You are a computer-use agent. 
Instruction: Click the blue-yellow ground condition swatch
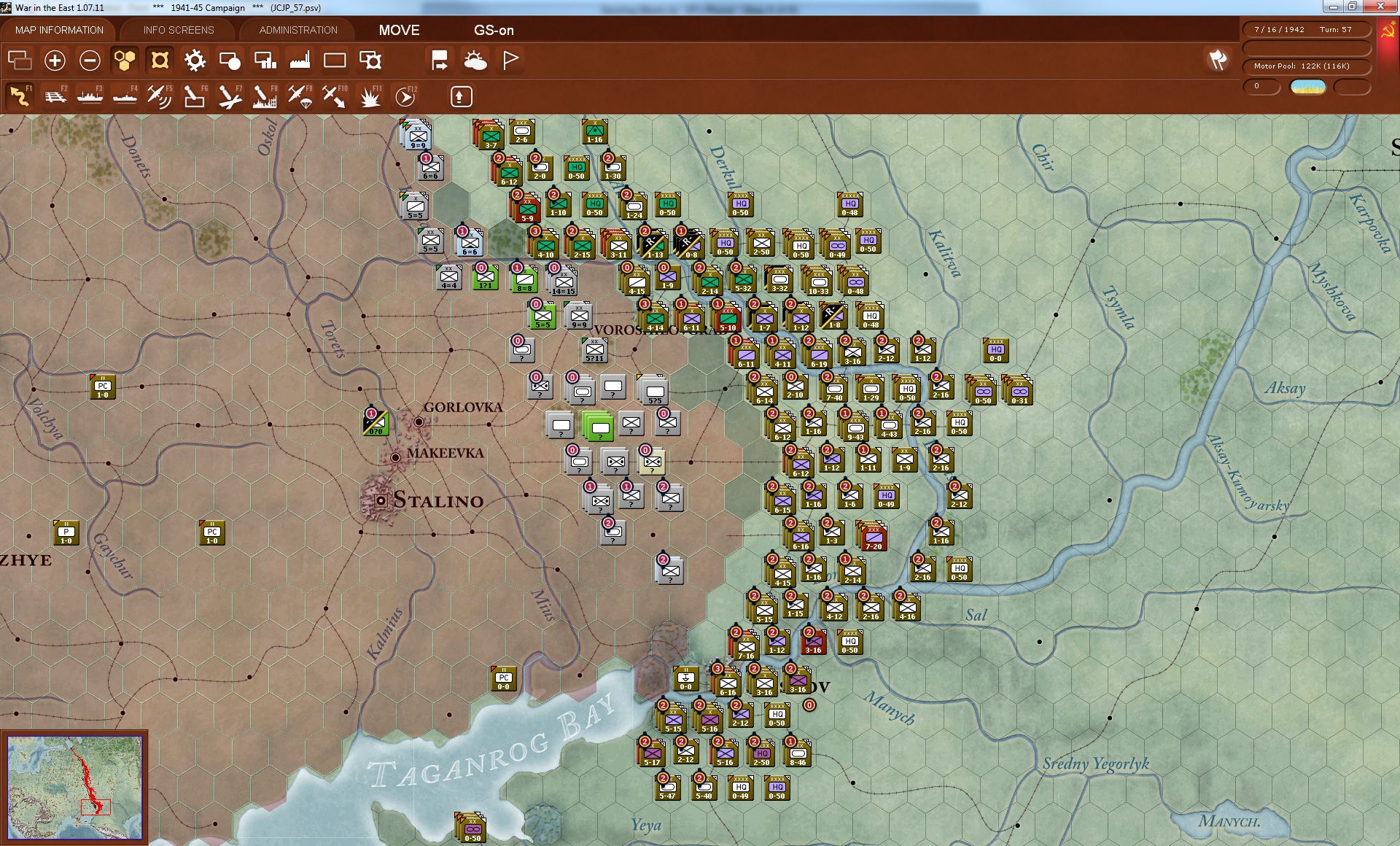click(x=1307, y=87)
